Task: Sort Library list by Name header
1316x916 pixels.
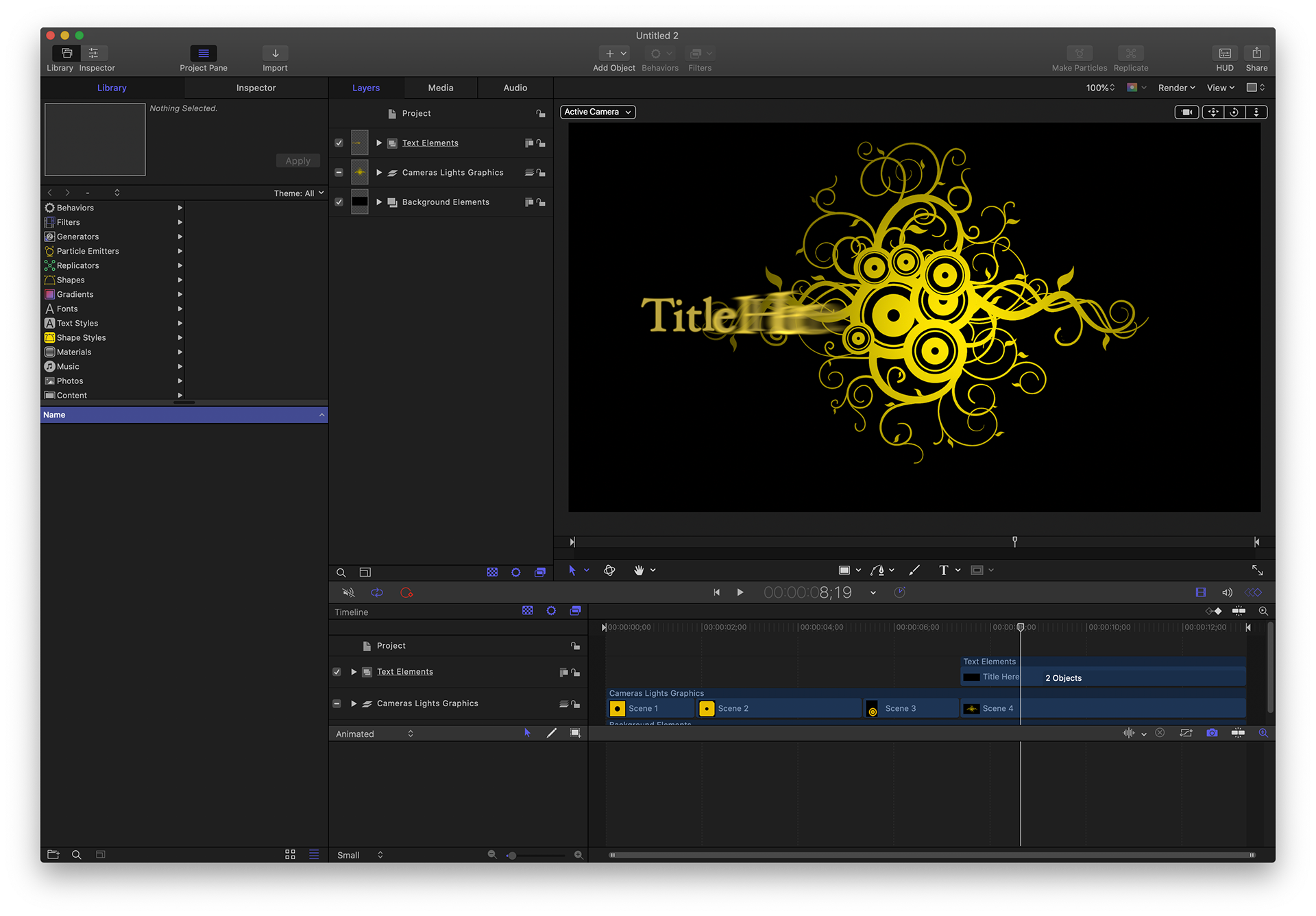Action: [x=184, y=415]
